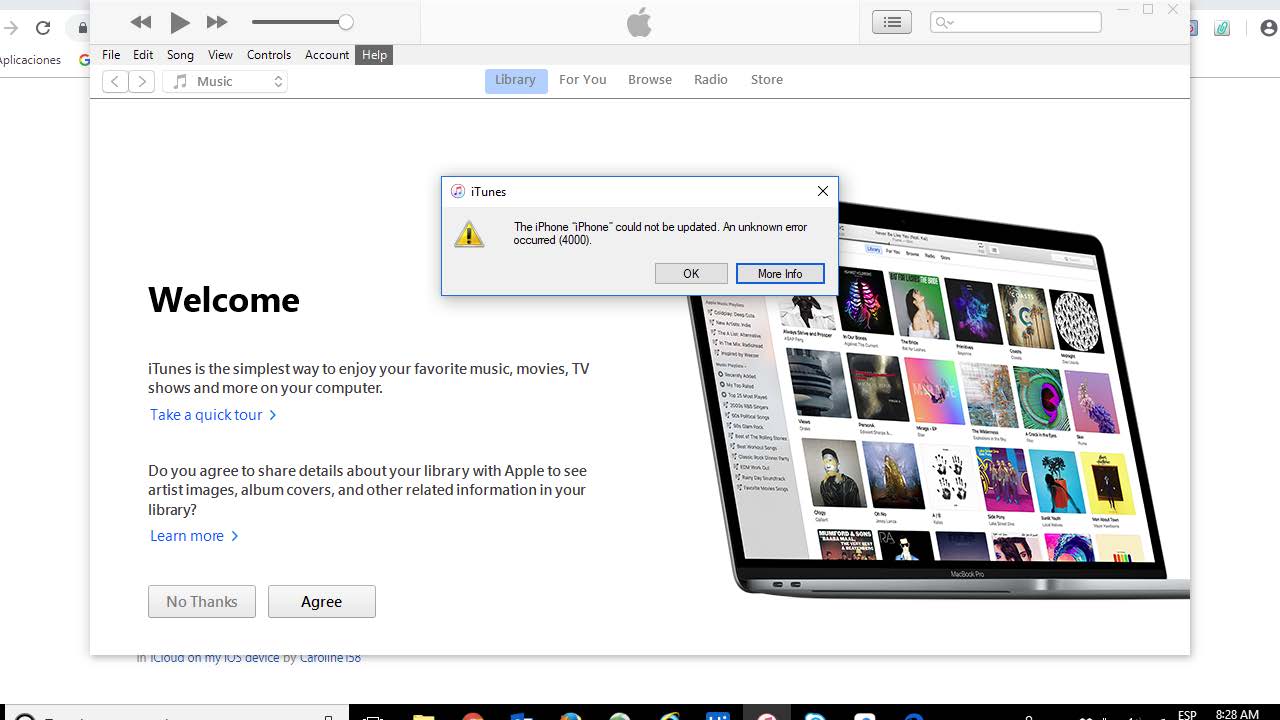Open the Learn more link
This screenshot has width=1280, height=720.
194,536
